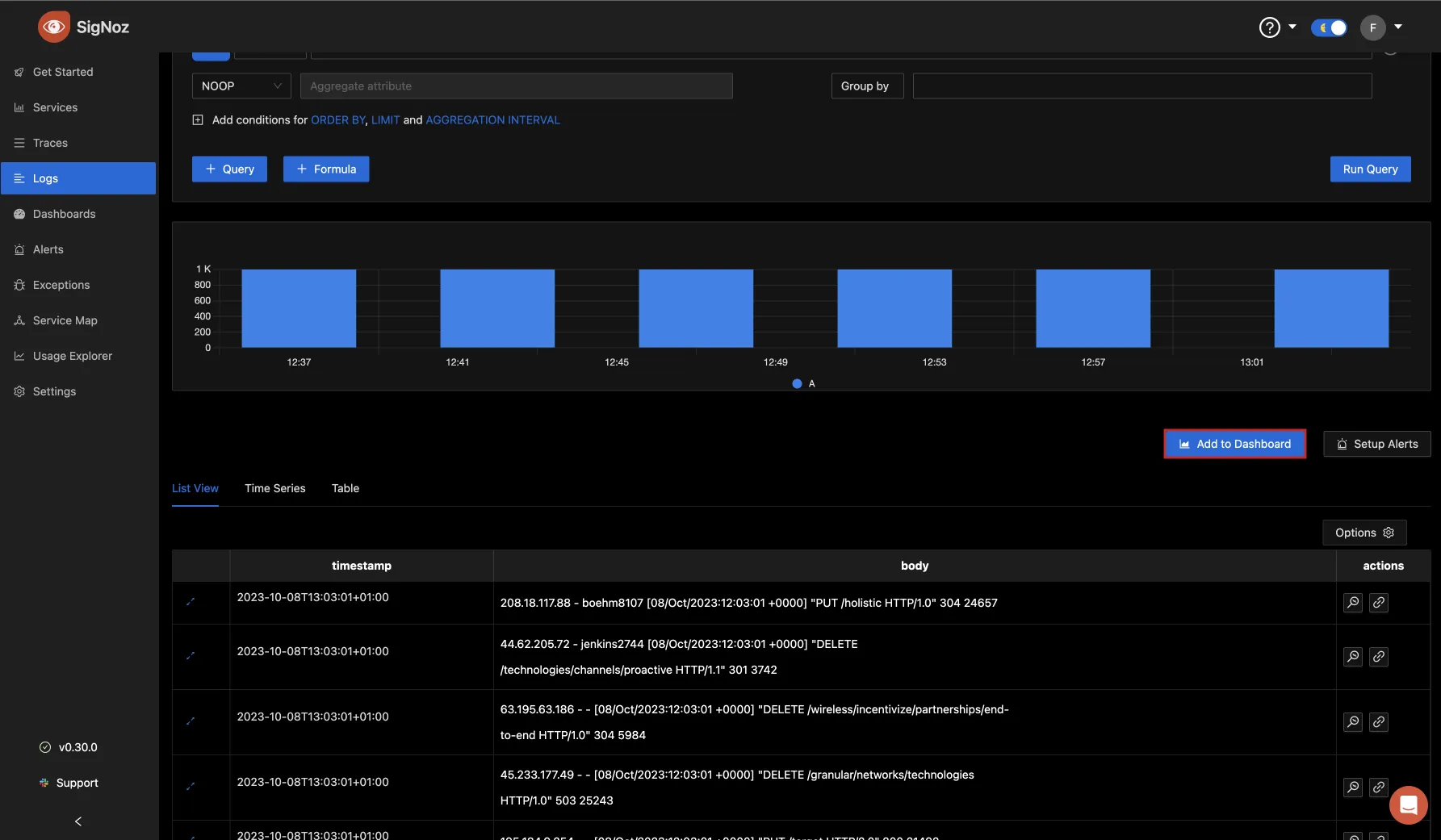The height and width of the screenshot is (840, 1441).
Task: Open Usage Explorer page
Action: [x=78, y=356]
